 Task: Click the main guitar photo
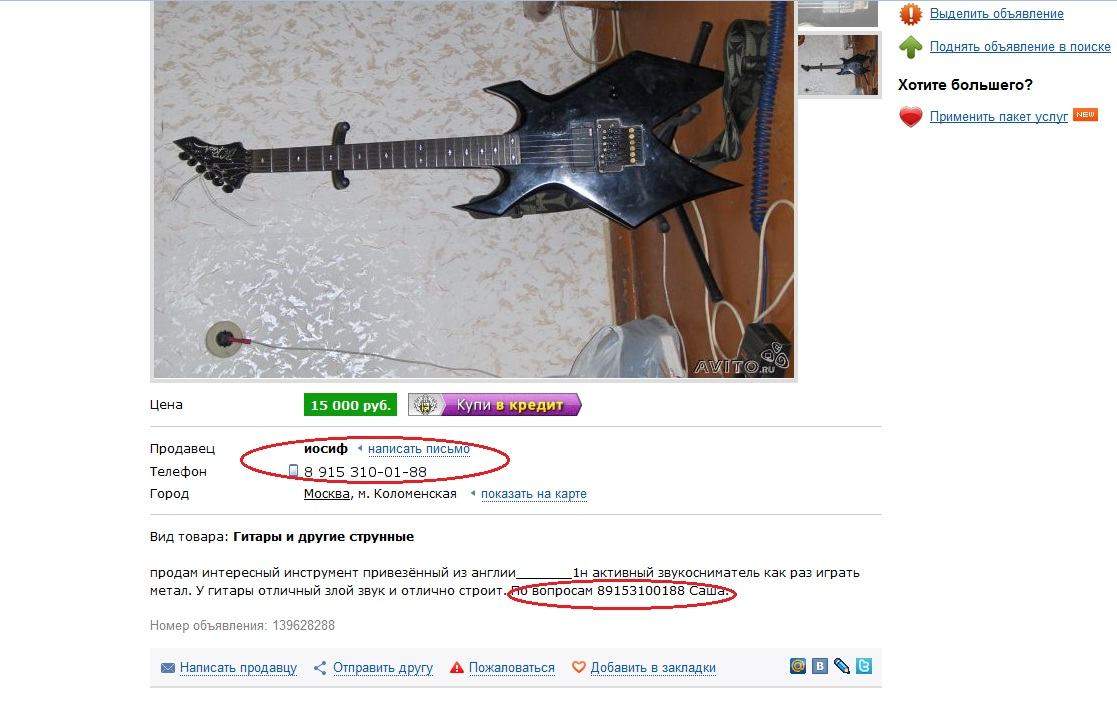[x=474, y=189]
